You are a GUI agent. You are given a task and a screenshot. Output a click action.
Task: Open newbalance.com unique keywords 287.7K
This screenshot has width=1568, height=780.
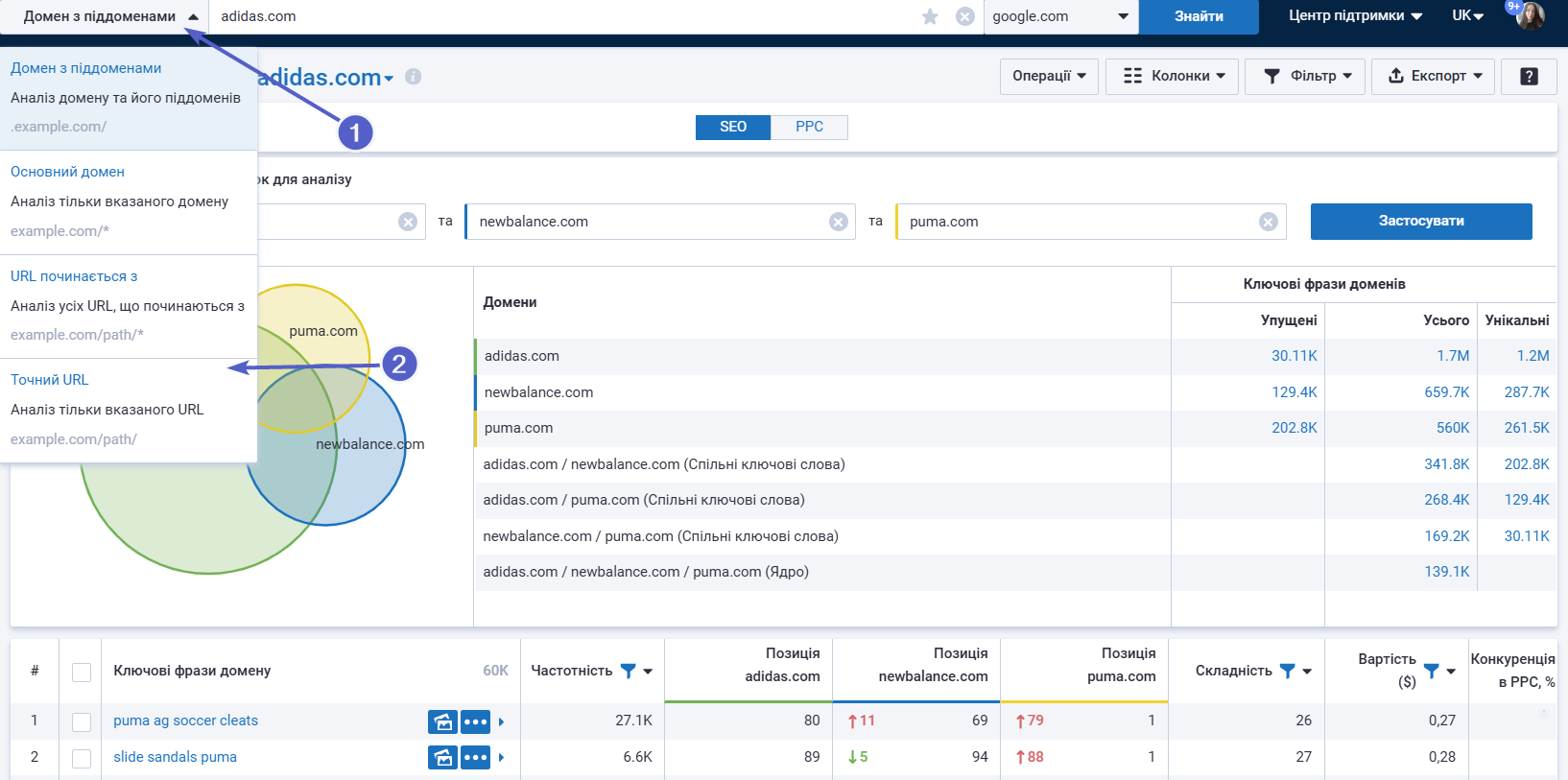[x=1527, y=392]
